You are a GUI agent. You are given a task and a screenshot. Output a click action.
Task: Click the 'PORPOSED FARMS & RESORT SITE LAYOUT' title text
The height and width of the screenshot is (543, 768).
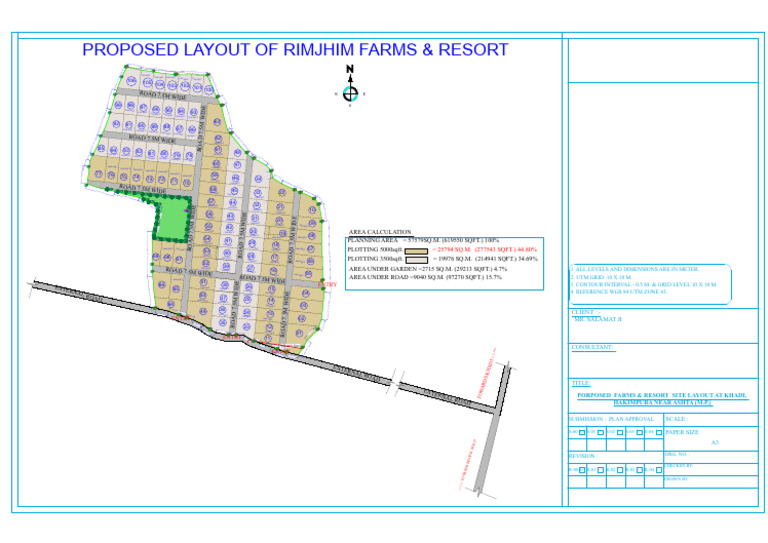pos(662,399)
